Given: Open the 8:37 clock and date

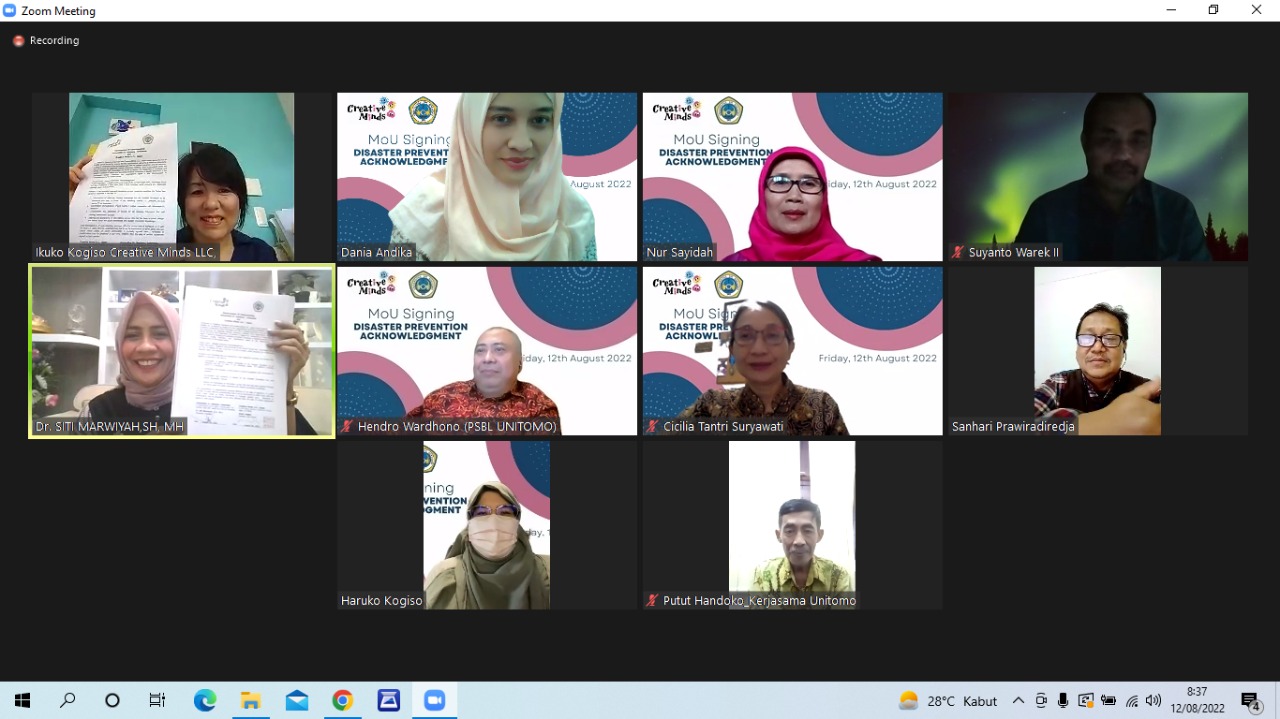Looking at the screenshot, I should 1197,700.
